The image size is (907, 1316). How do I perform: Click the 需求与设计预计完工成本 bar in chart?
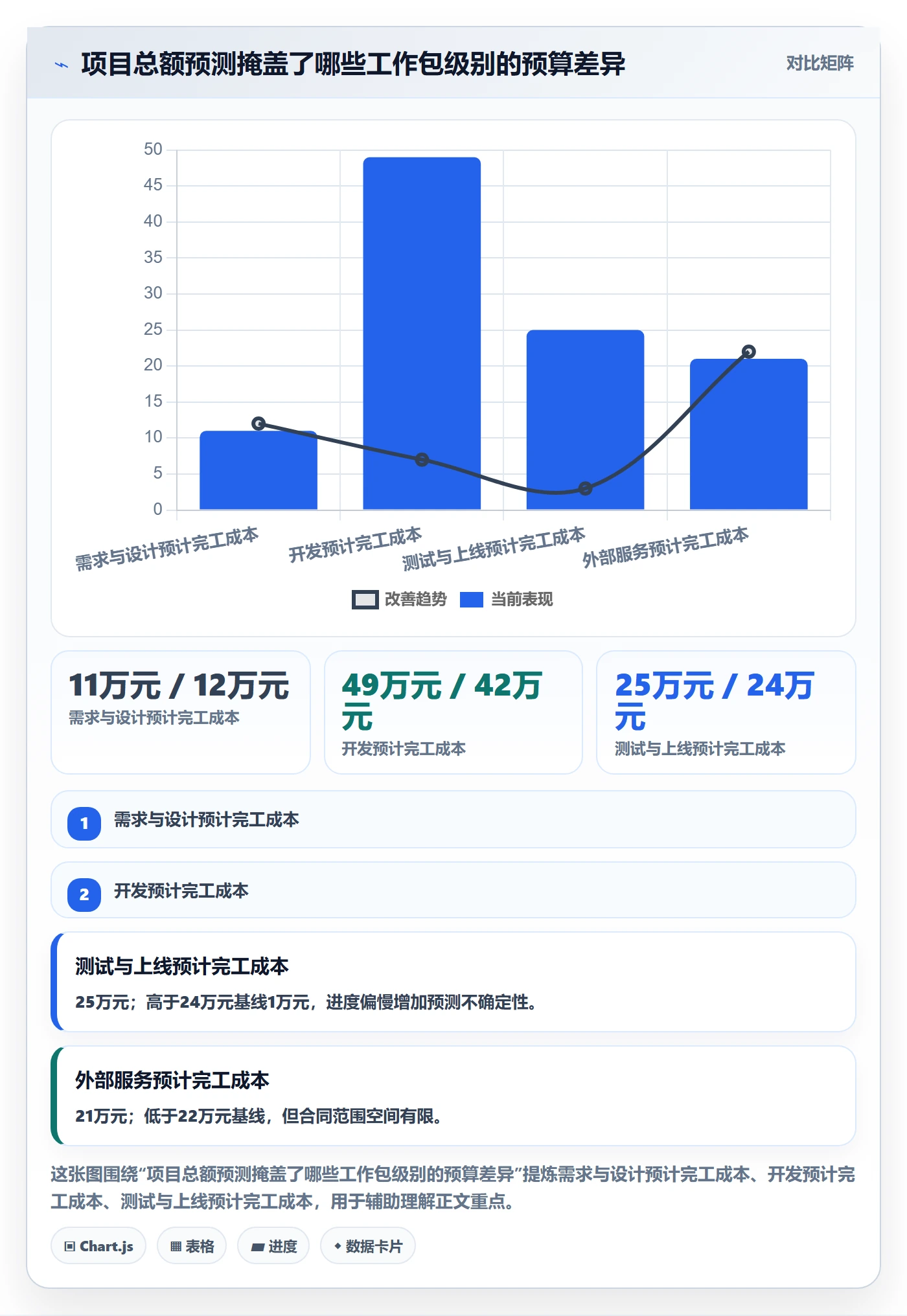258,470
